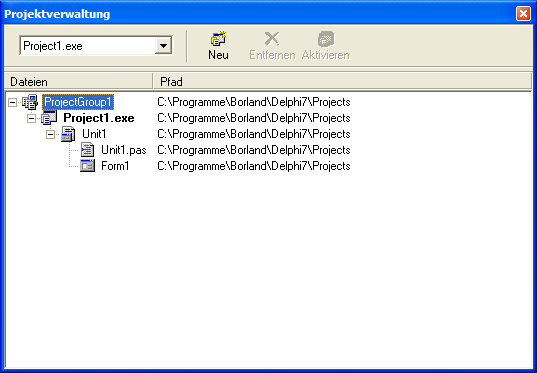Click the Entfernen button label
This screenshot has height=373, width=537.
click(272, 55)
